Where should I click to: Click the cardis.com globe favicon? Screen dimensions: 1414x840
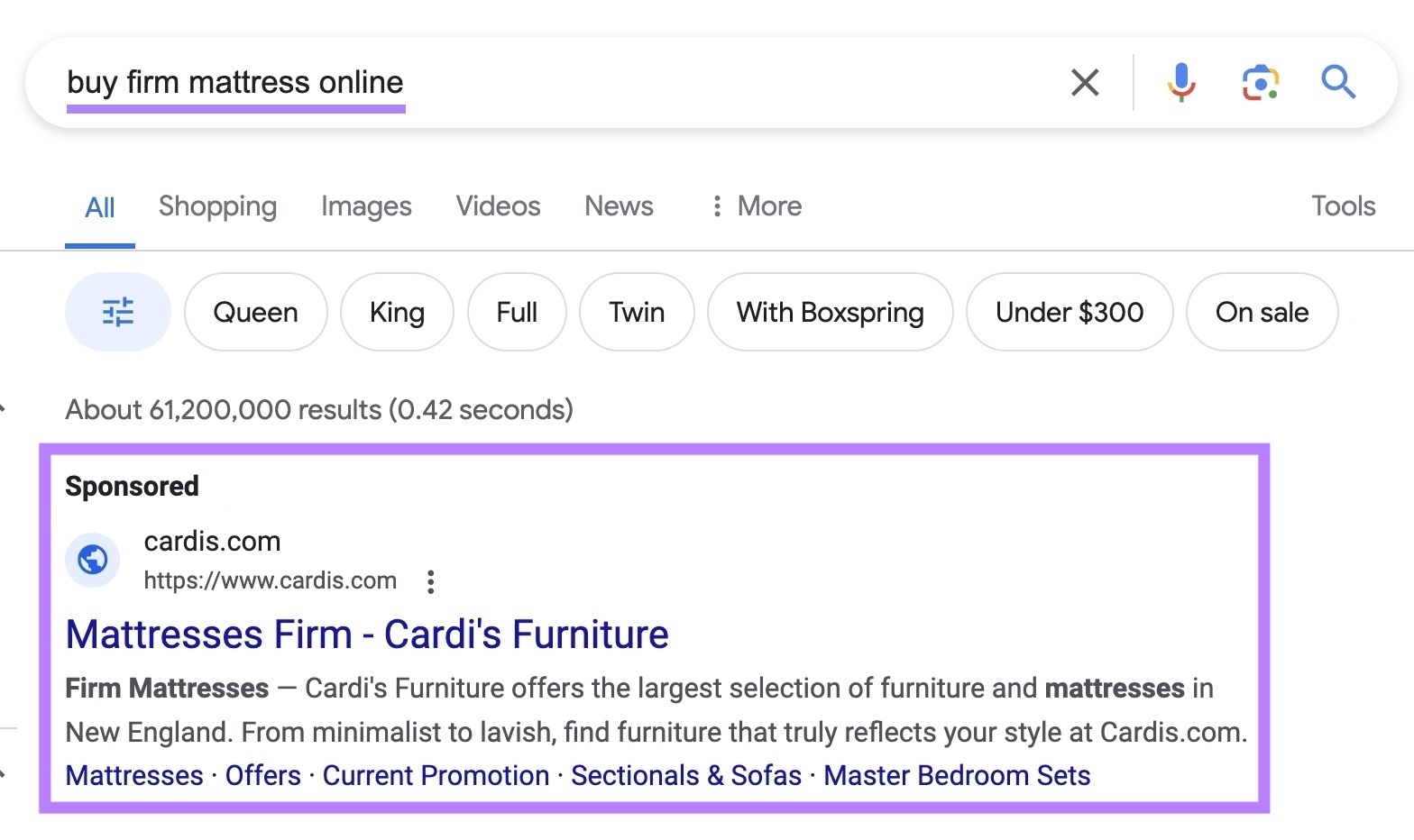point(92,560)
